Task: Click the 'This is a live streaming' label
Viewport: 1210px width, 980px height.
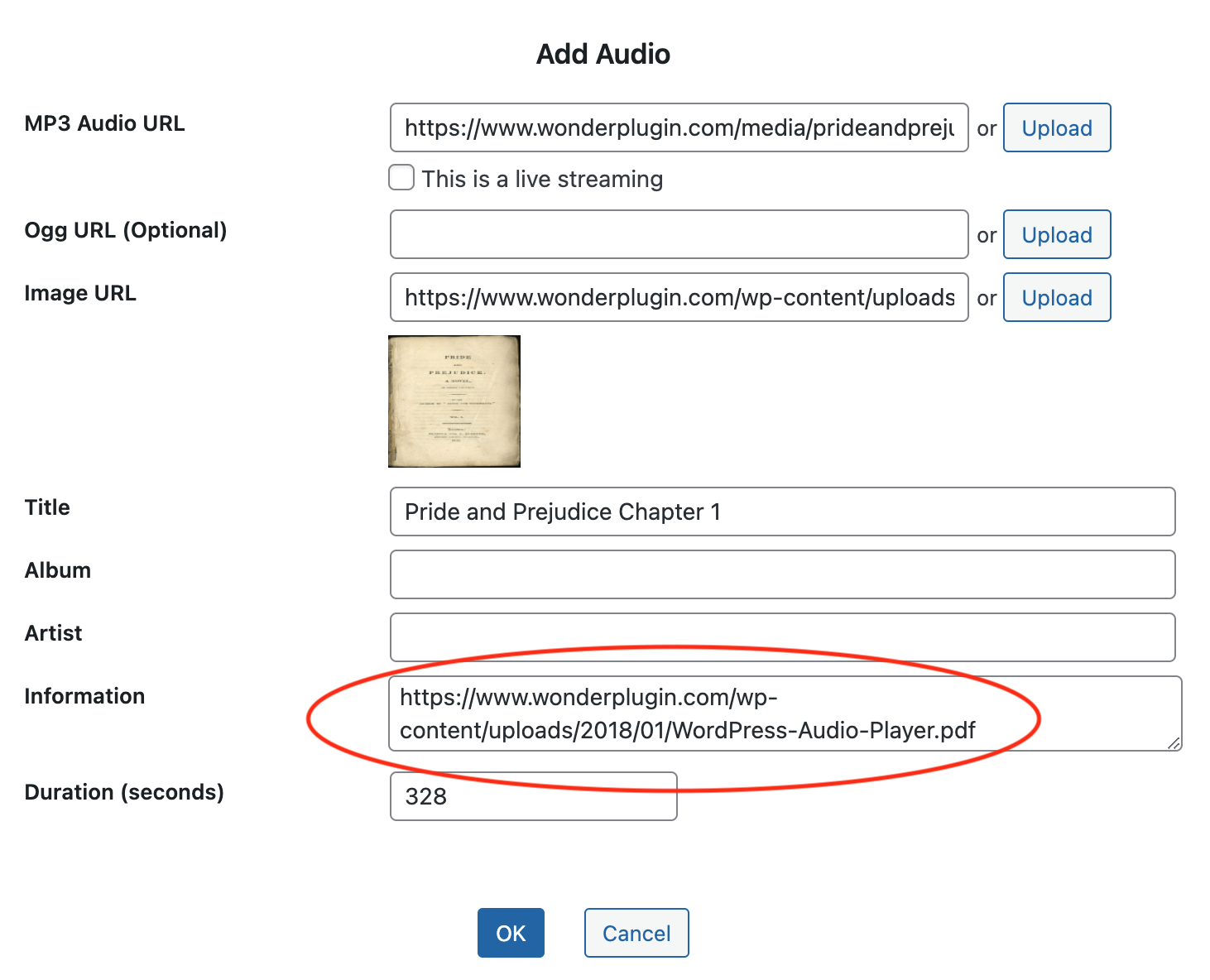Action: click(x=542, y=179)
